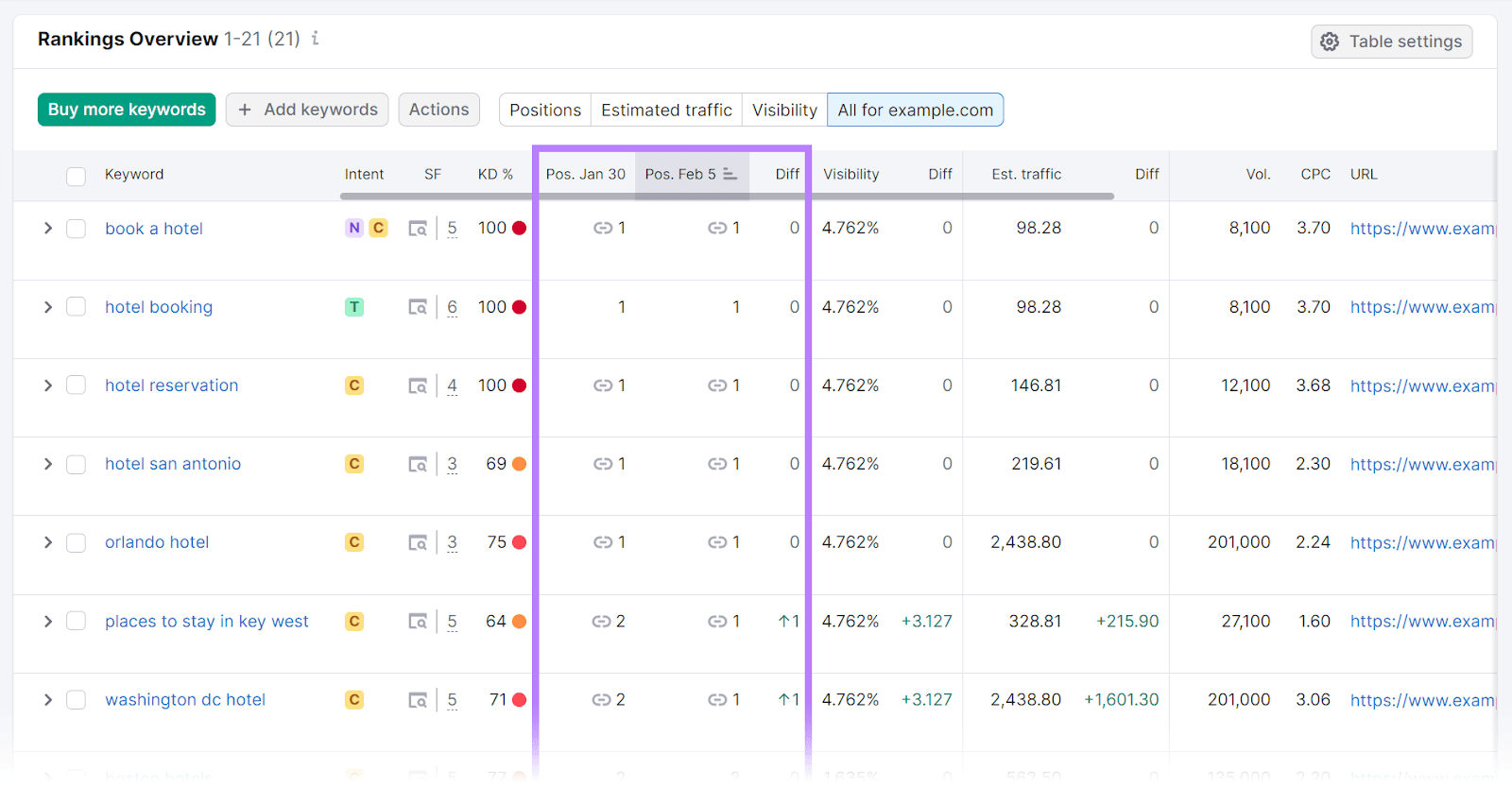The image size is (1512, 787).
Task: Click C intent badge for hotel san antonio
Action: 354,464
